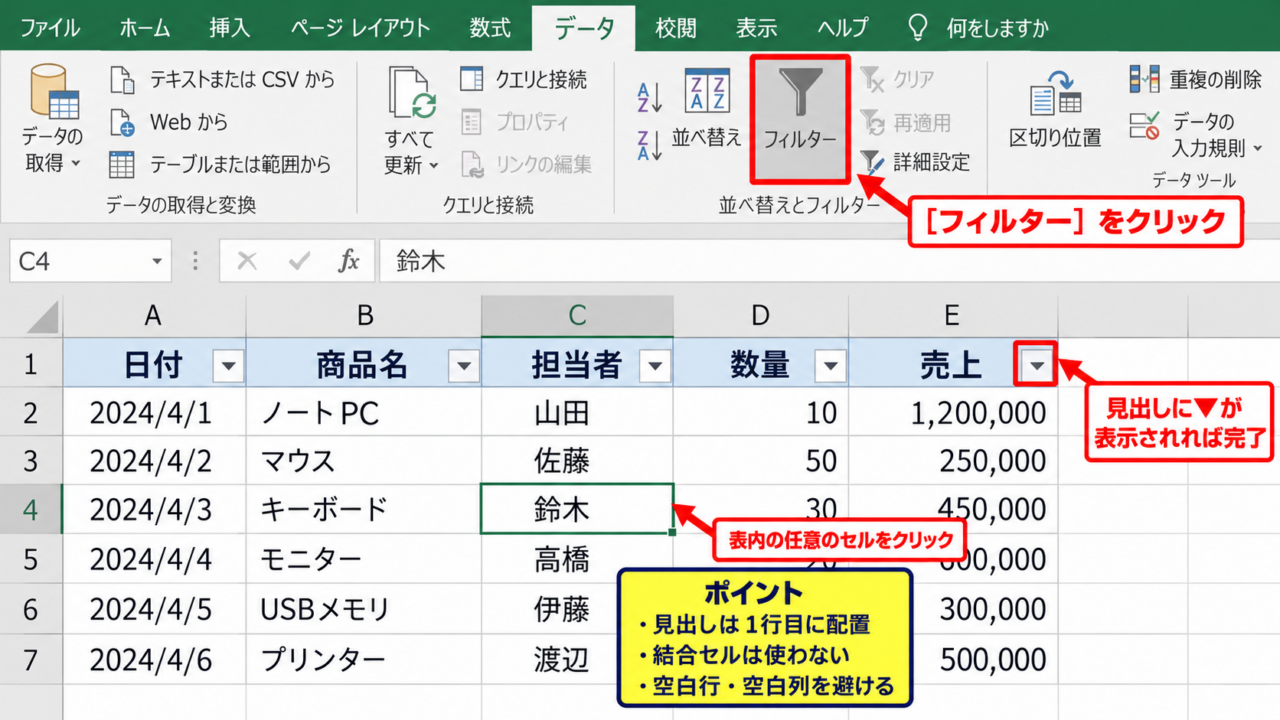Image resolution: width=1280 pixels, height=720 pixels.
Task: Select the cell containing ノートPC
Action: tap(364, 412)
